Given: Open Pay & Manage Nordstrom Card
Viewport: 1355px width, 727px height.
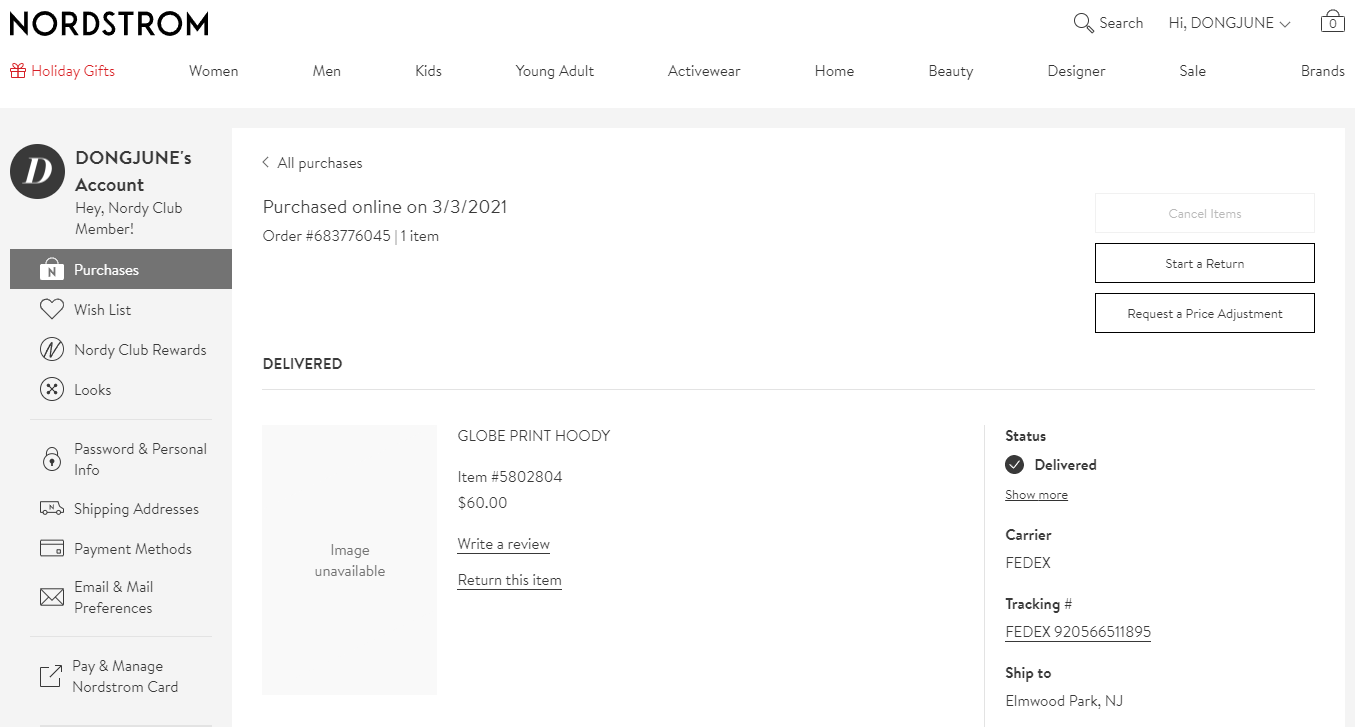Looking at the screenshot, I should pyautogui.click(x=125, y=676).
